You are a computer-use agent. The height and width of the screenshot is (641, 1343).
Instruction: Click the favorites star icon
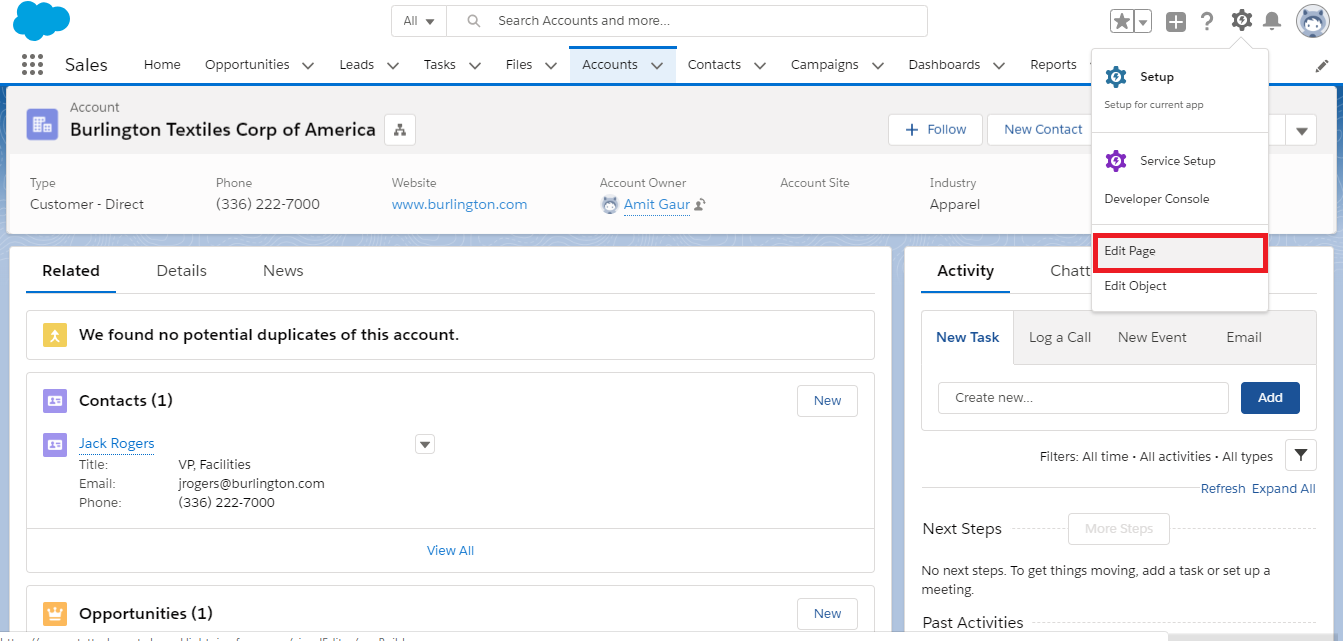[1122, 21]
